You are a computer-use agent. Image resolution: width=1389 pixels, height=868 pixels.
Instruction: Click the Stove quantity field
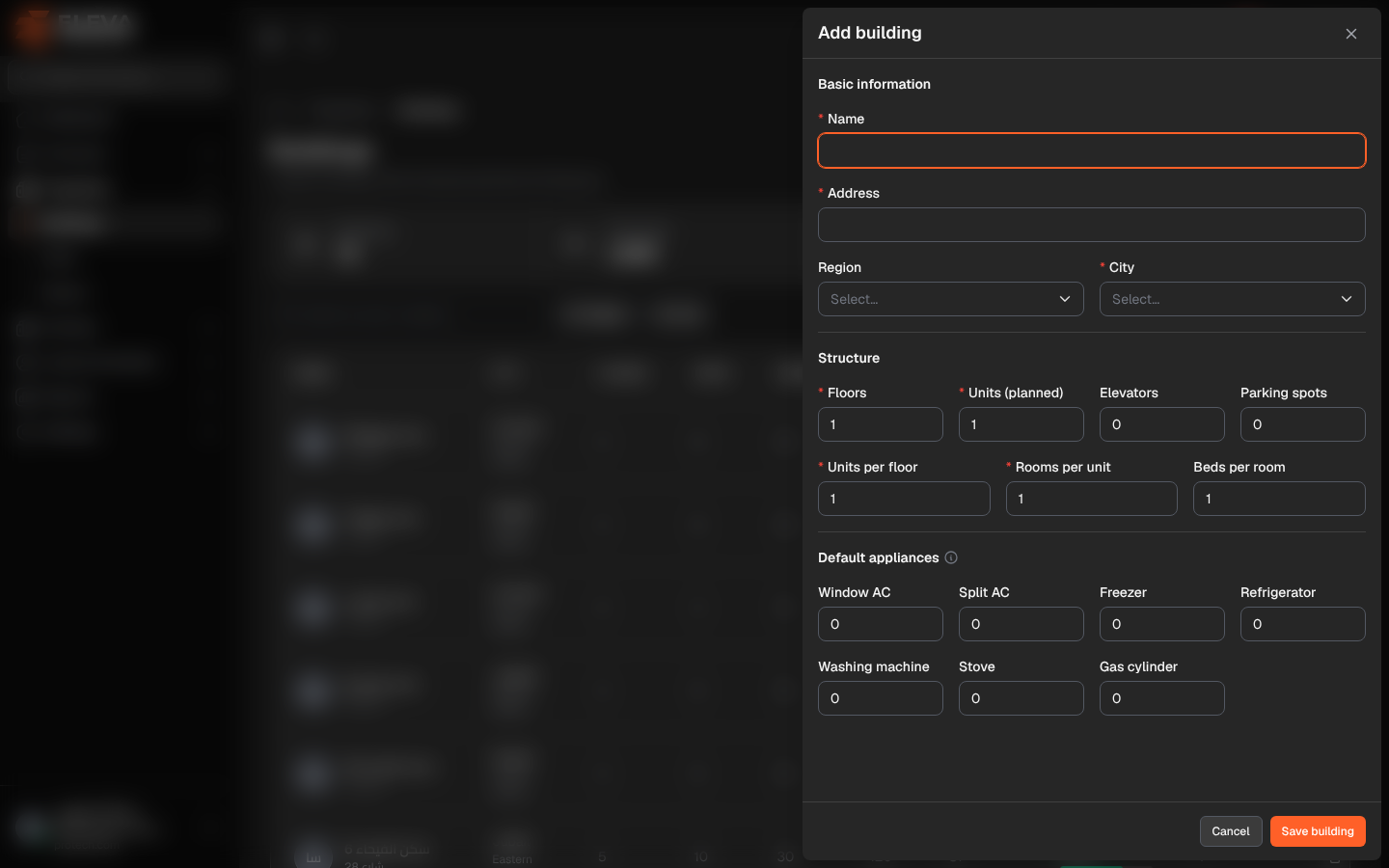click(x=1021, y=698)
